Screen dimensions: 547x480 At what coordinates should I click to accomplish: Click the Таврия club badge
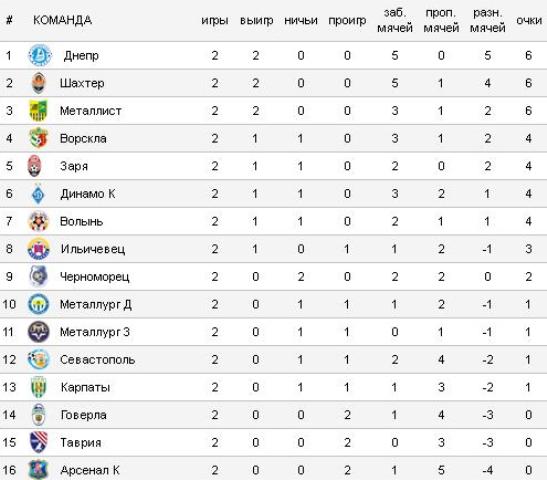38,442
